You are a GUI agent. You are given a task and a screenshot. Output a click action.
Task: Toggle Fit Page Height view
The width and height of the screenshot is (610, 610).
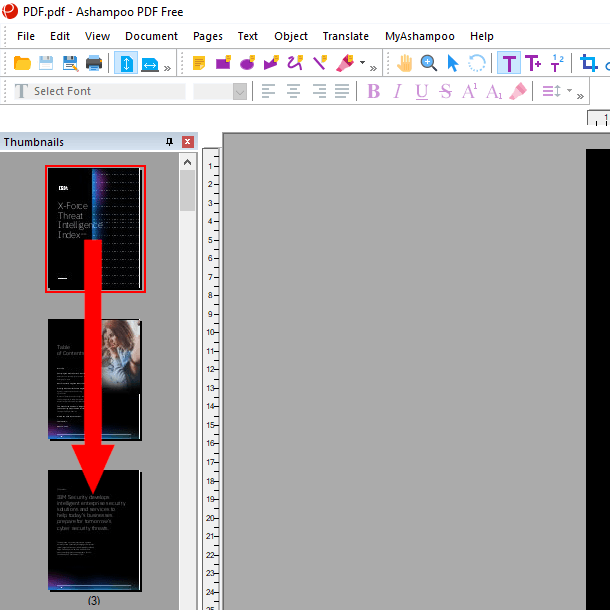[126, 63]
